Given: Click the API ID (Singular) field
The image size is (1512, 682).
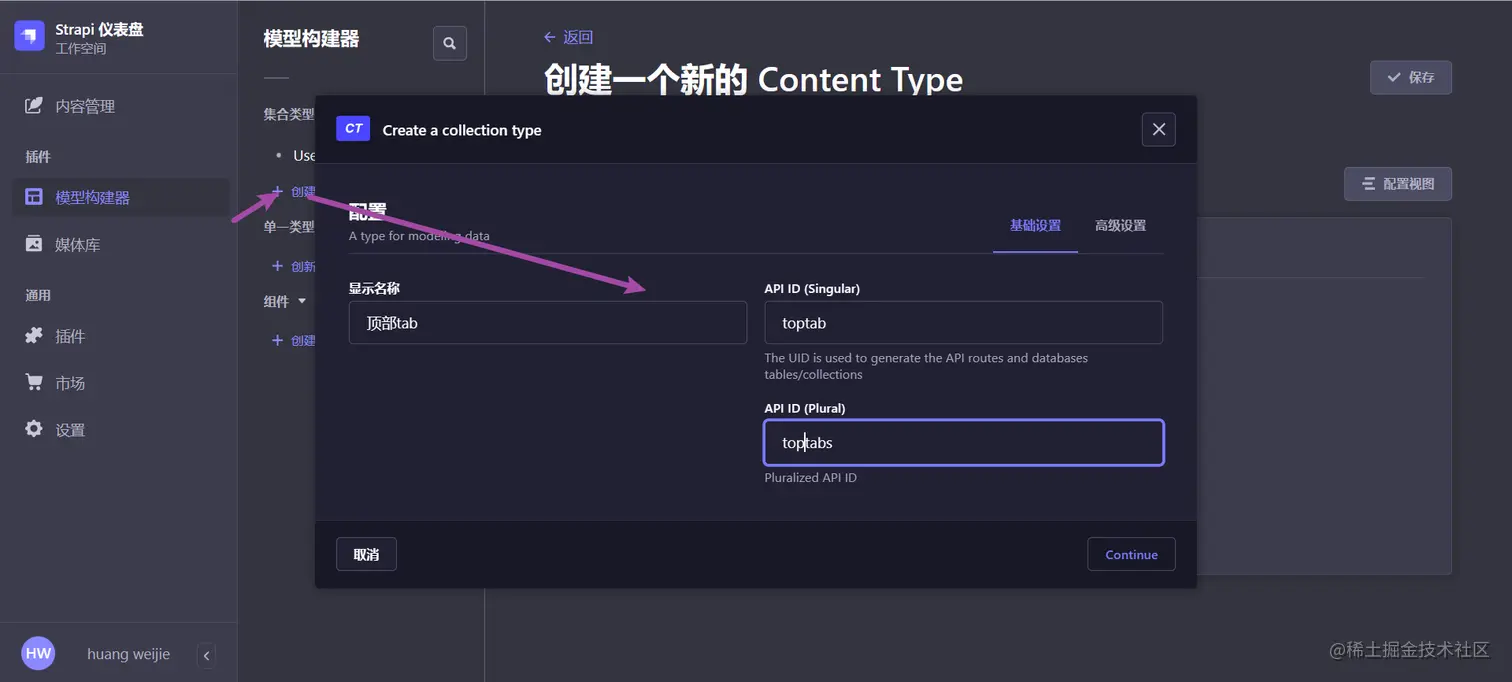Looking at the screenshot, I should (x=962, y=323).
